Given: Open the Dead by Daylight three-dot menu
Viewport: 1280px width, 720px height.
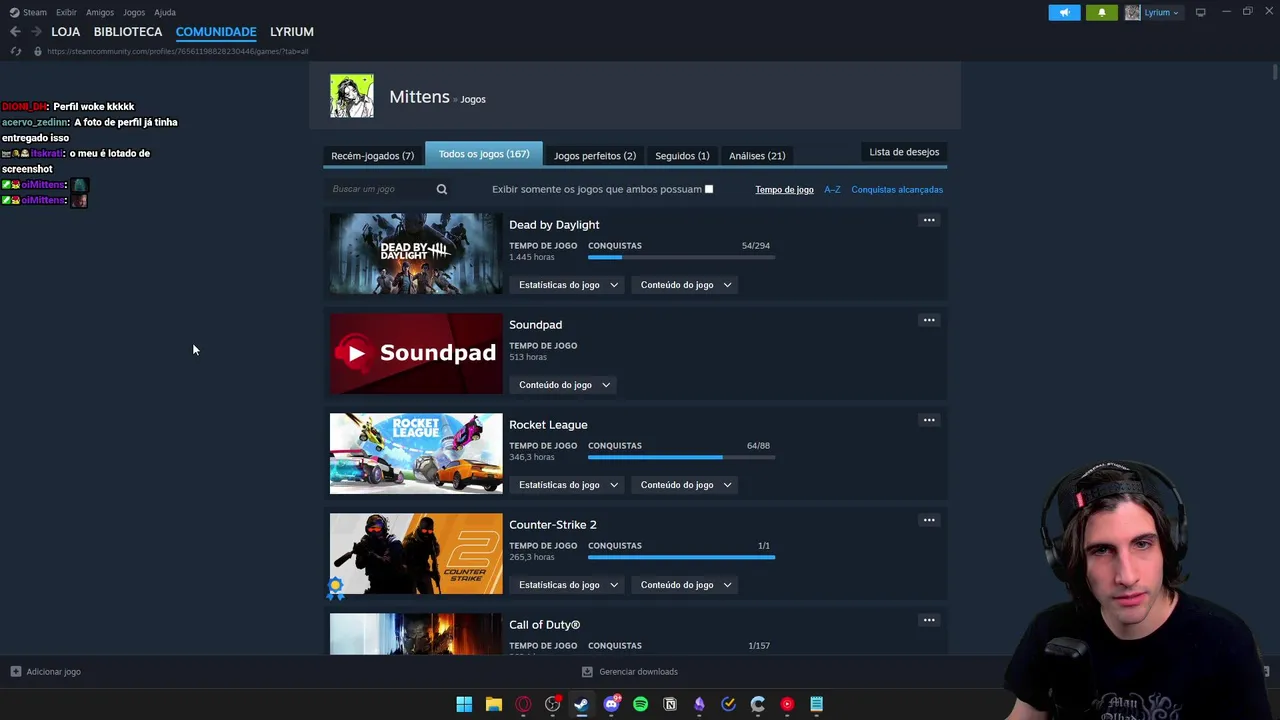Looking at the screenshot, I should click(x=929, y=220).
